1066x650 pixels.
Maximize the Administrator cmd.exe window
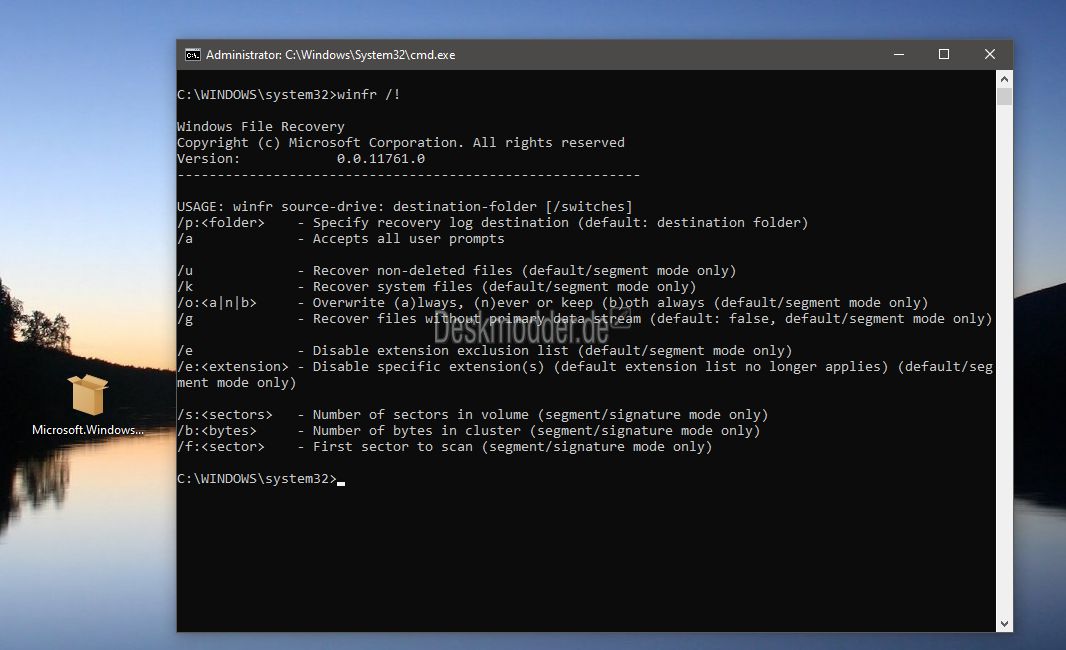pyautogui.click(x=944, y=54)
